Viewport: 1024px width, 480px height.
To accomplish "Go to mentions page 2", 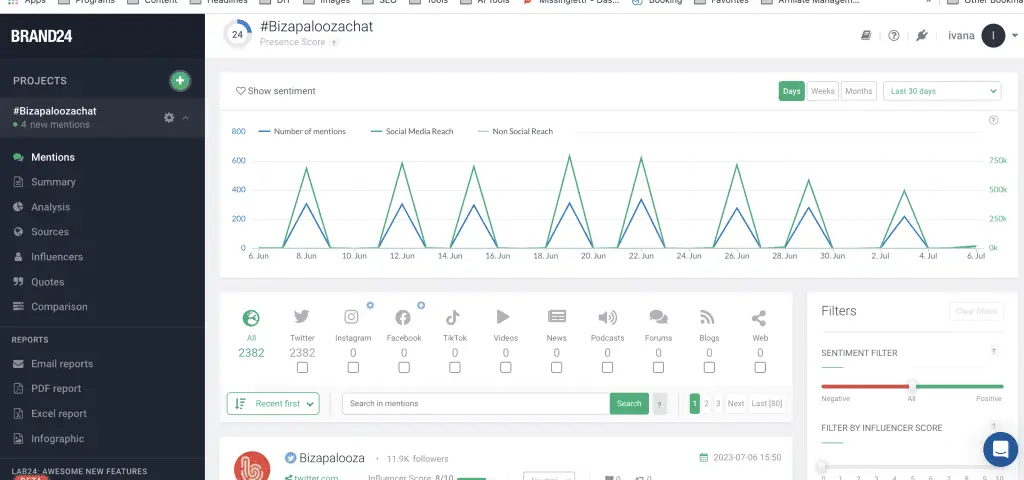I will click(706, 404).
